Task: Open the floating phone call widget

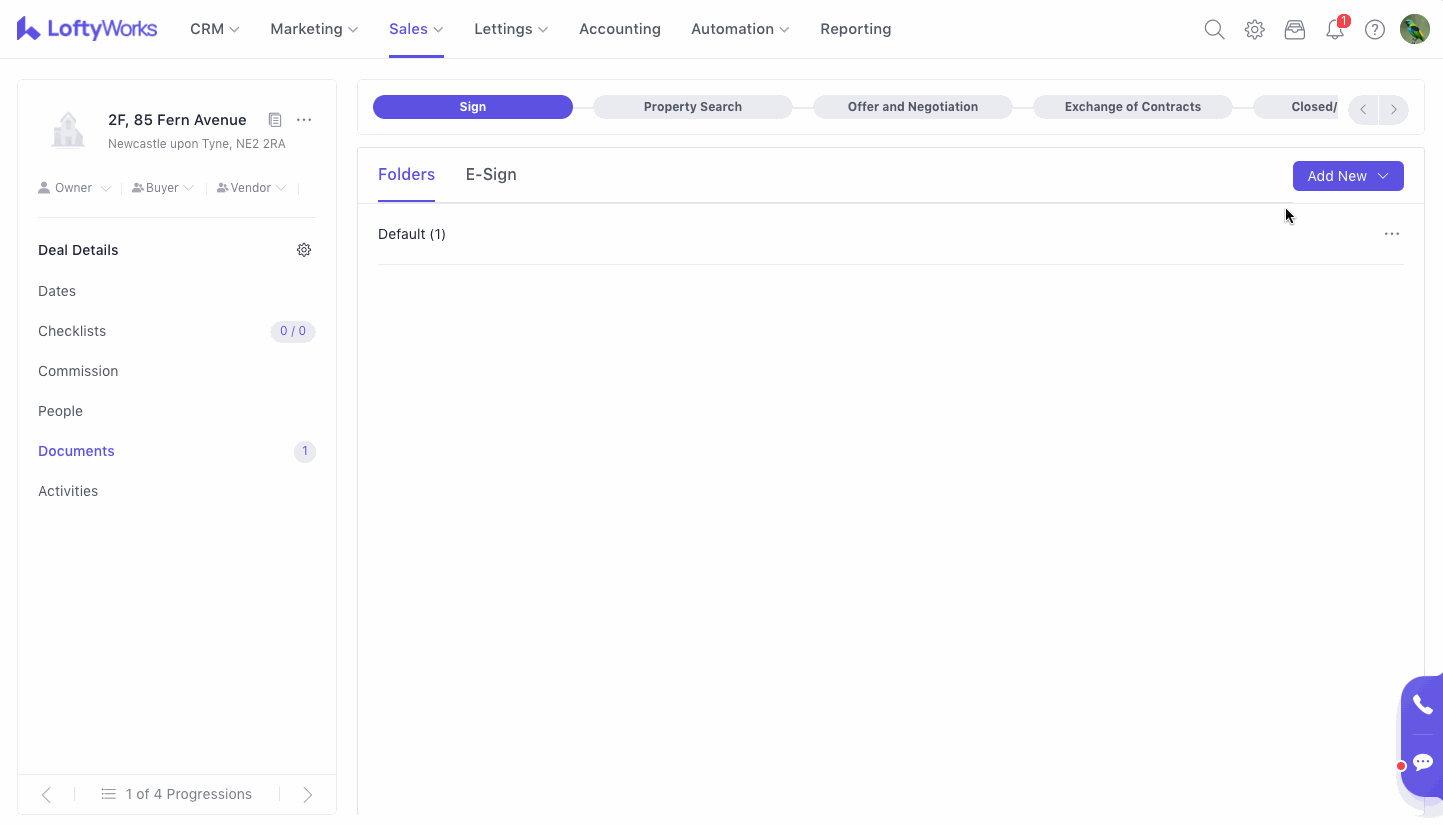Action: coord(1422,705)
